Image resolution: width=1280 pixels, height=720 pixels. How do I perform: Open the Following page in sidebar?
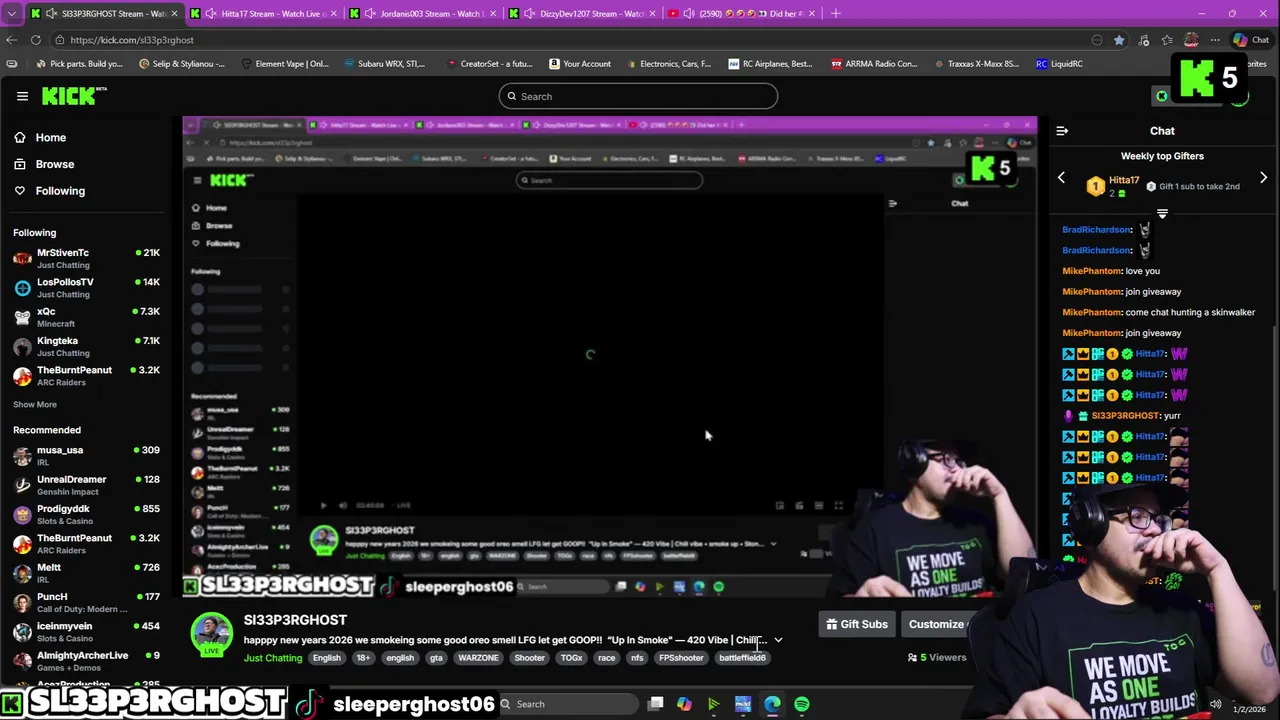coord(60,191)
